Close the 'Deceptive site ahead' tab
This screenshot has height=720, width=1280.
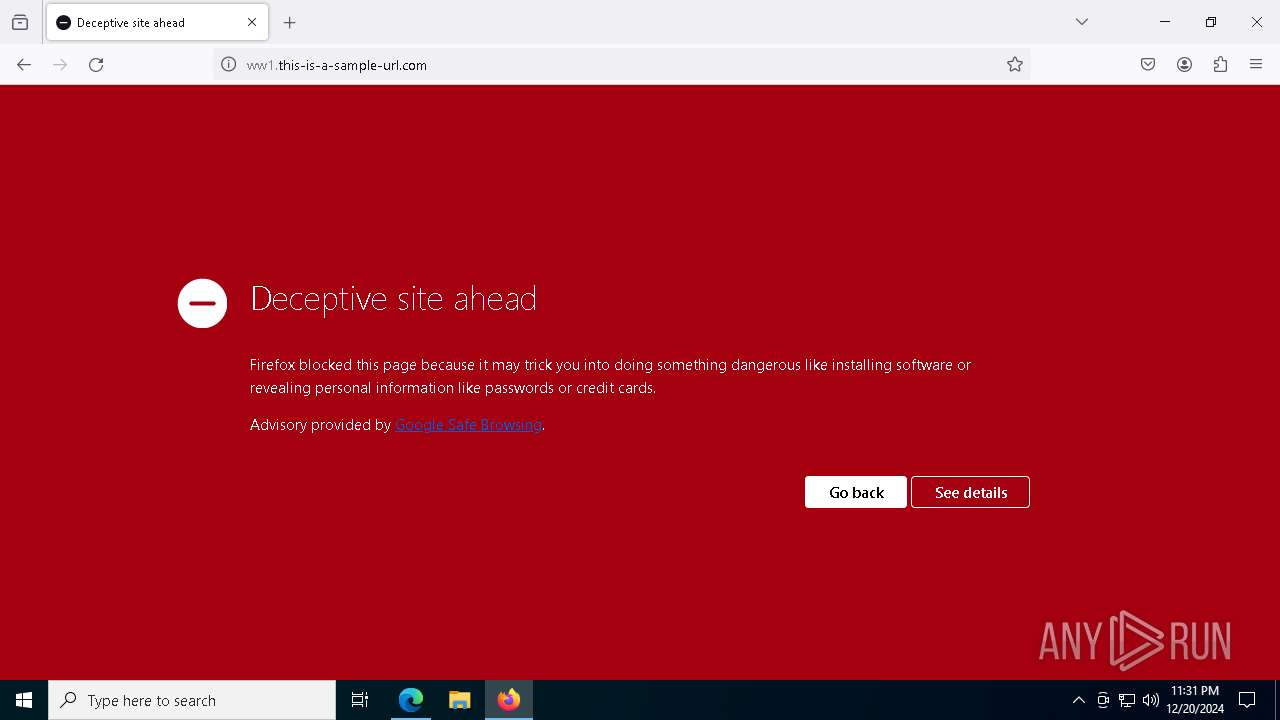(x=252, y=22)
